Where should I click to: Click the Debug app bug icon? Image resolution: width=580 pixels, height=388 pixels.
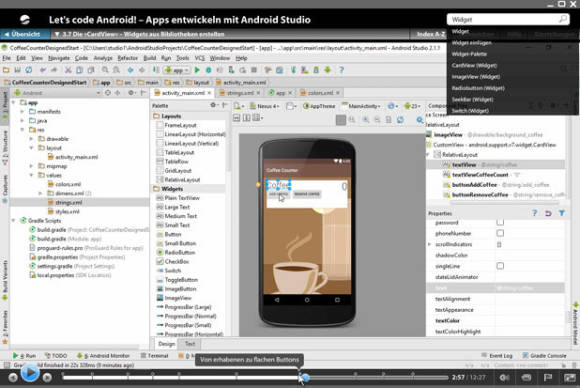point(209,70)
